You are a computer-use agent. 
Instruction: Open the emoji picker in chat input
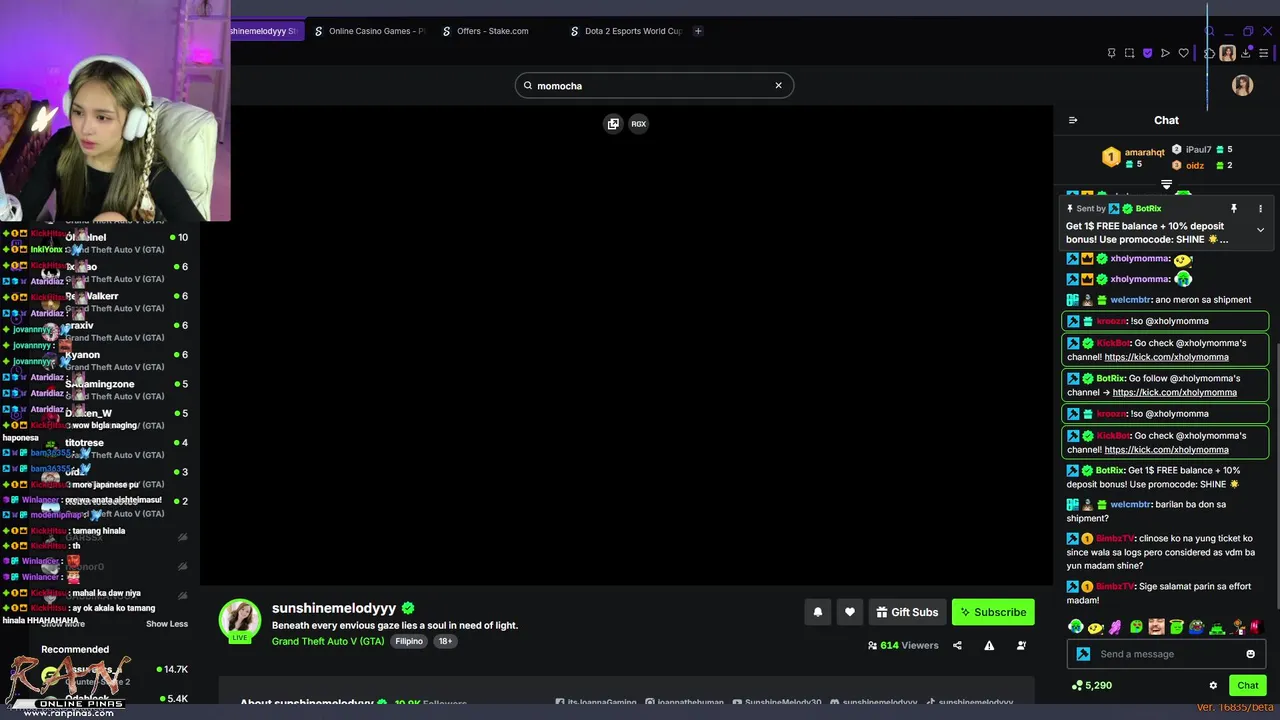[1250, 654]
